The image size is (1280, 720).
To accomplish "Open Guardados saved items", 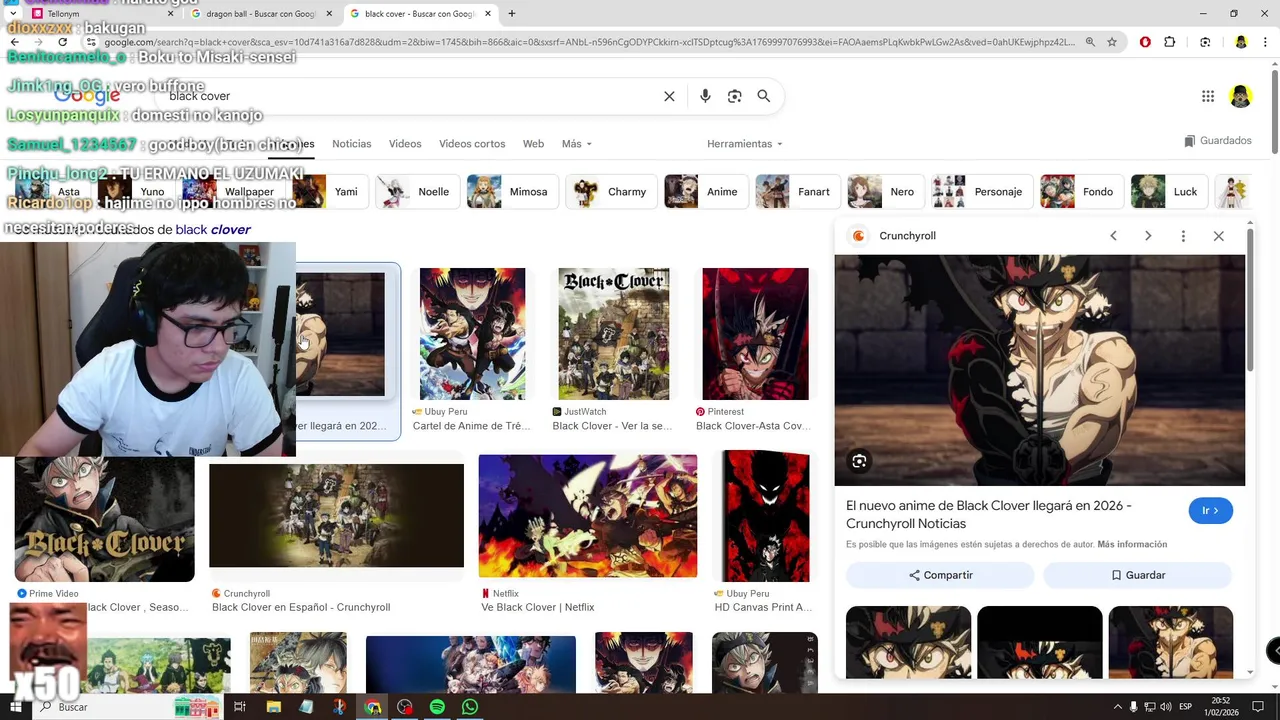I will tap(1217, 141).
